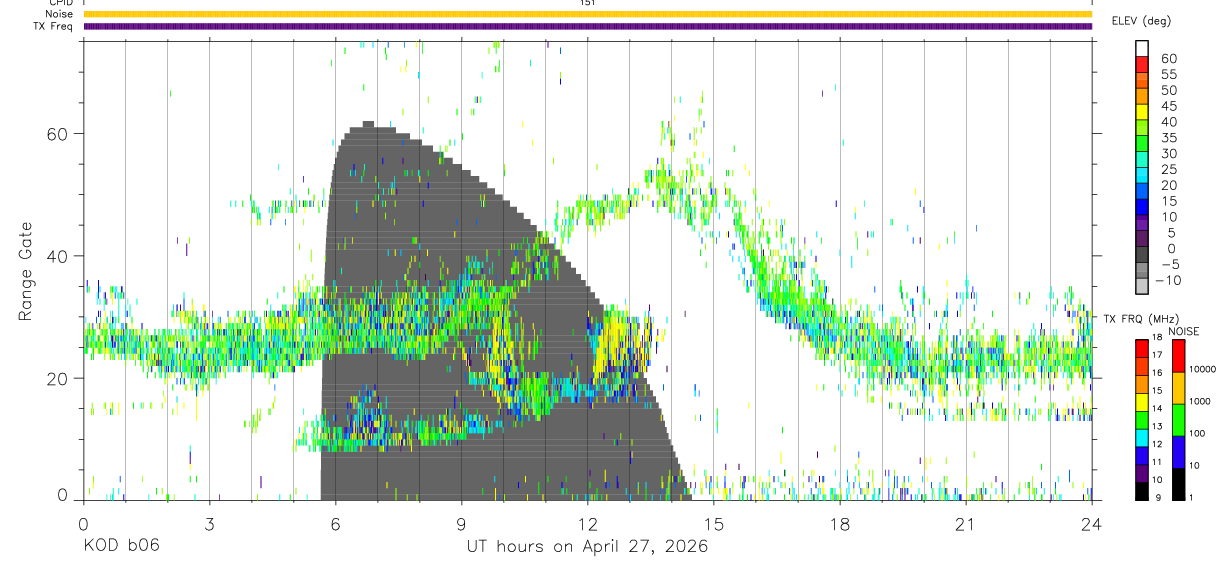1228x567 pixels.
Task: Click the 'Range Gate' y-axis label
Action: (26, 273)
